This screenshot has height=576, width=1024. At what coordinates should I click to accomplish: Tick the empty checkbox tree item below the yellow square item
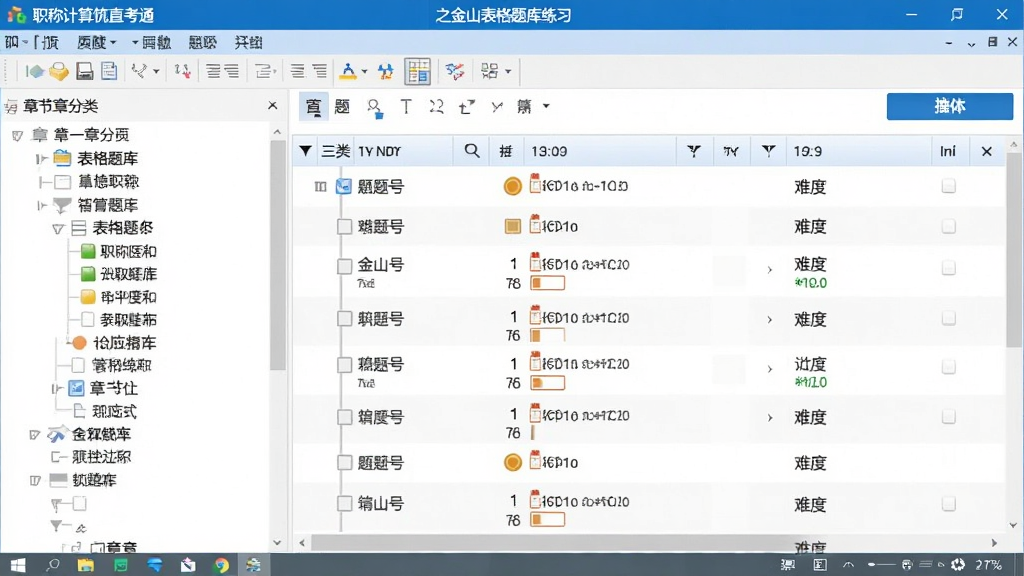coord(88,319)
